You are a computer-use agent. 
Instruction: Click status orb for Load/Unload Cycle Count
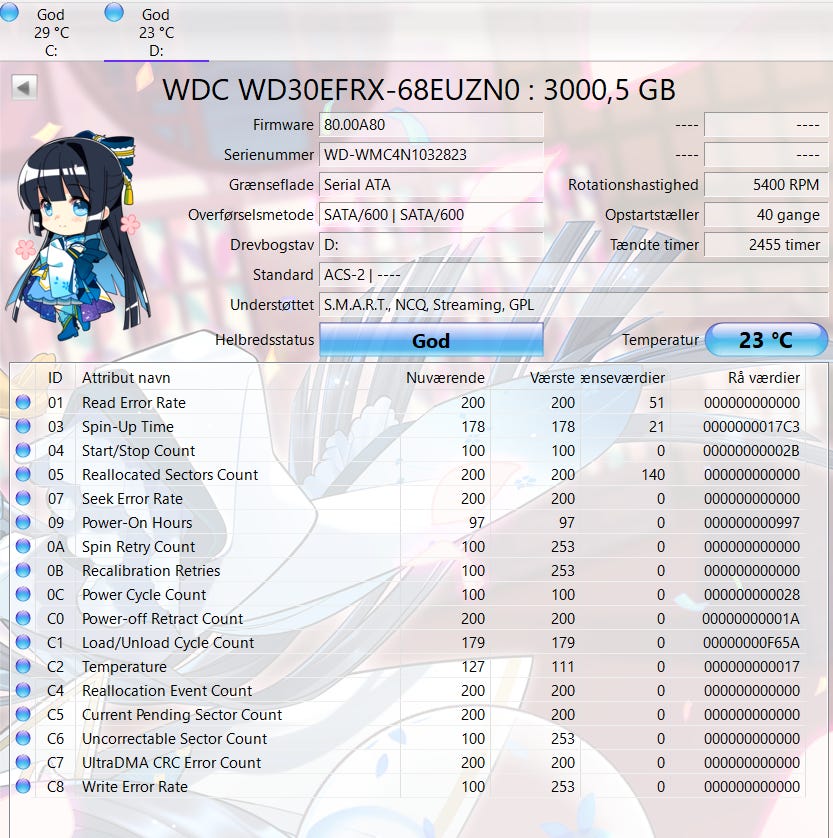pyautogui.click(x=23, y=642)
